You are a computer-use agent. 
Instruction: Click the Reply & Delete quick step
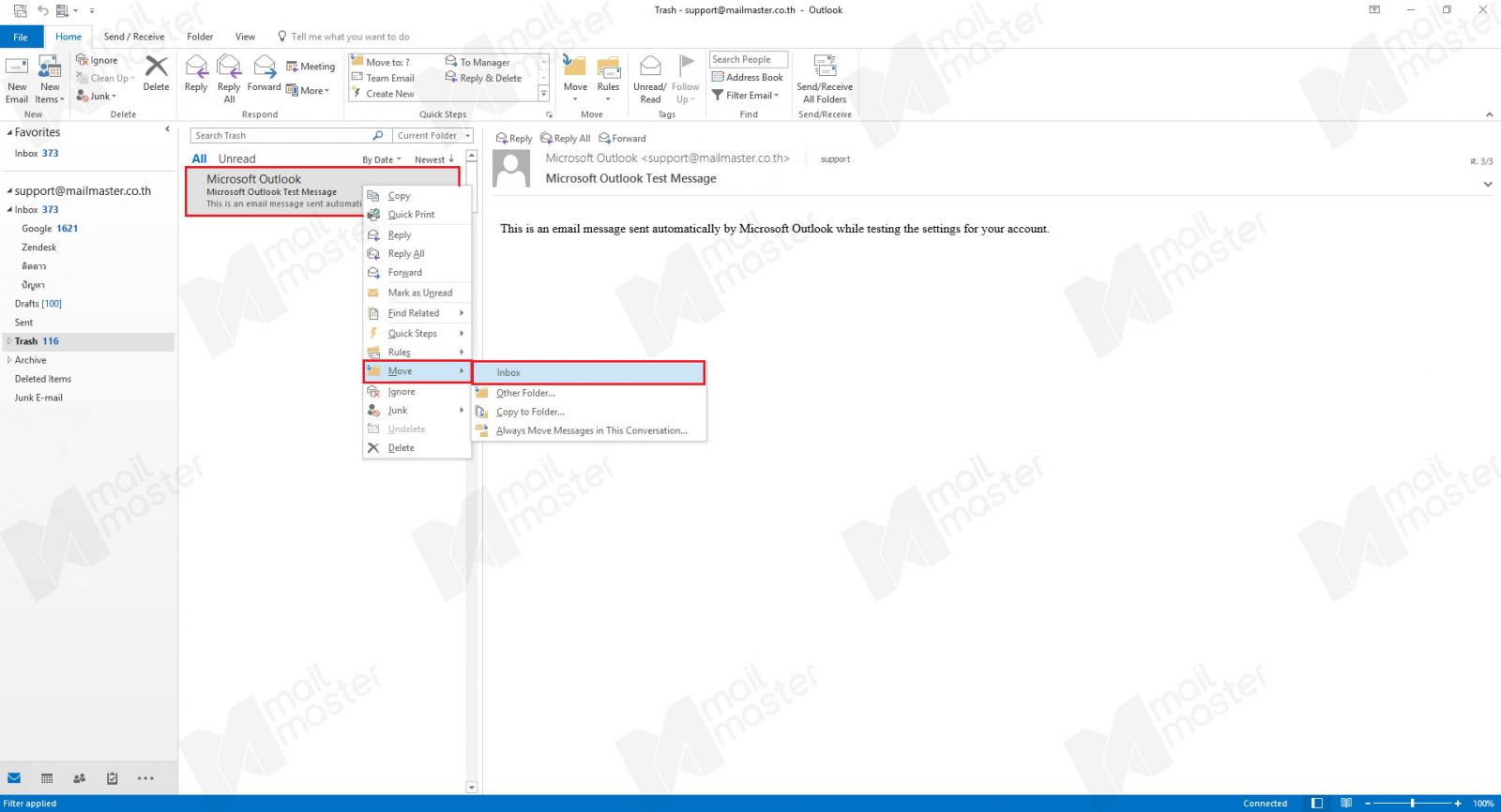coord(484,78)
